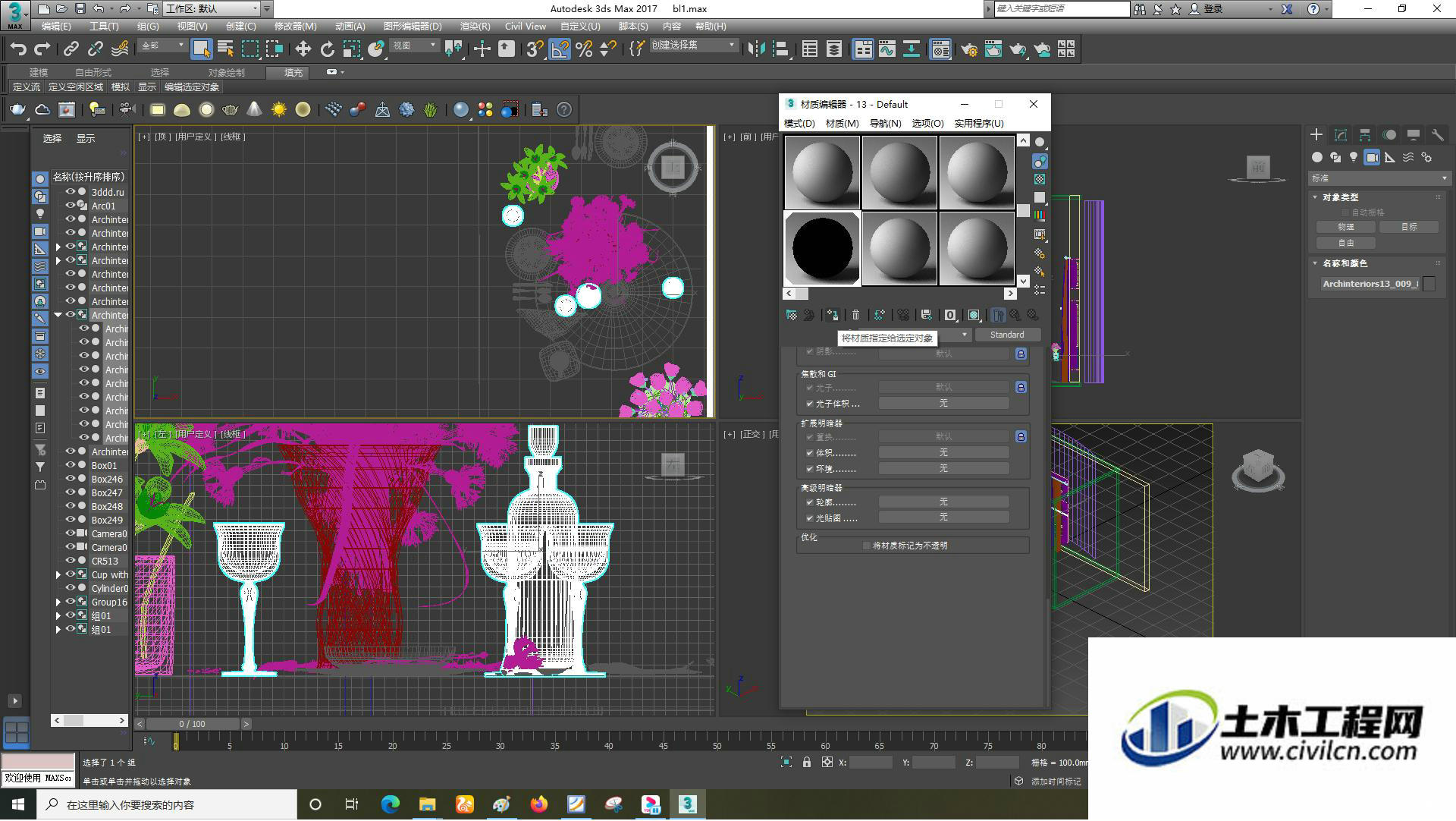1456x821 pixels.
Task: Select the black material sample sphere
Action: (x=822, y=248)
